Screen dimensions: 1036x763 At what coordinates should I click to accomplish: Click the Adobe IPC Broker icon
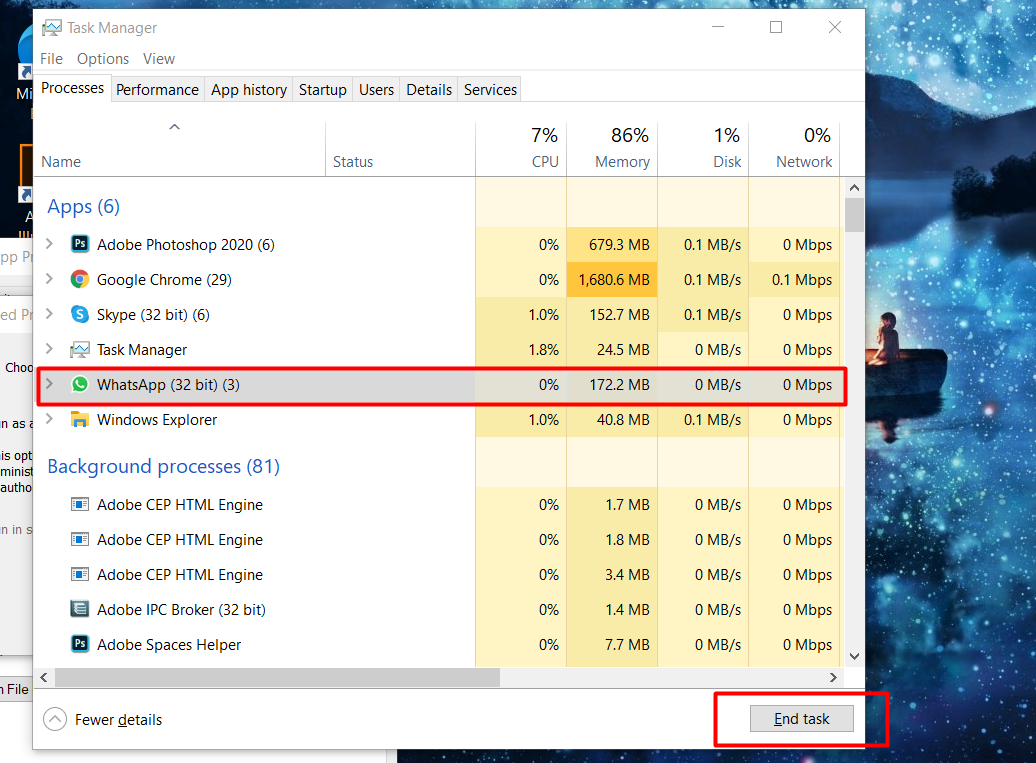(x=80, y=608)
